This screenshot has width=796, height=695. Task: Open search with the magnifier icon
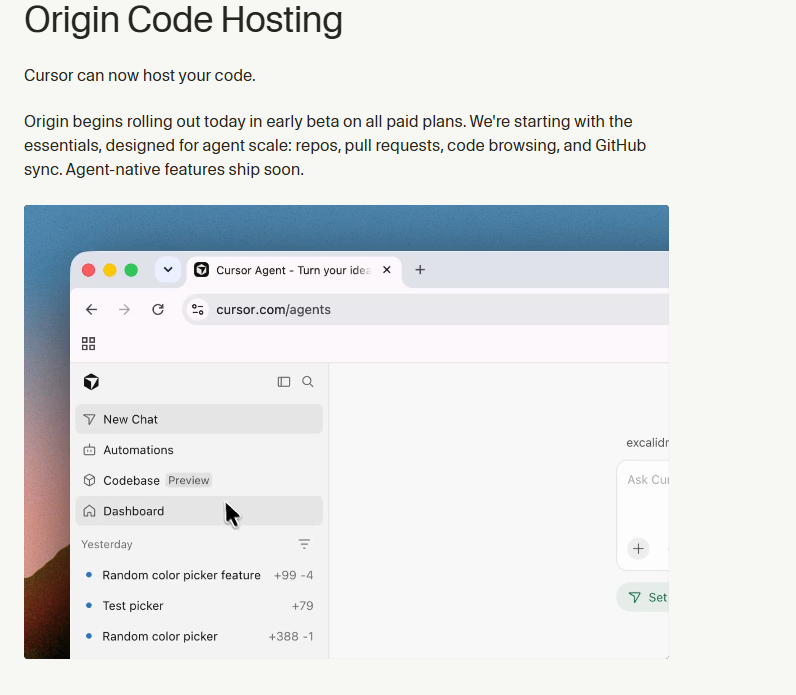point(308,382)
